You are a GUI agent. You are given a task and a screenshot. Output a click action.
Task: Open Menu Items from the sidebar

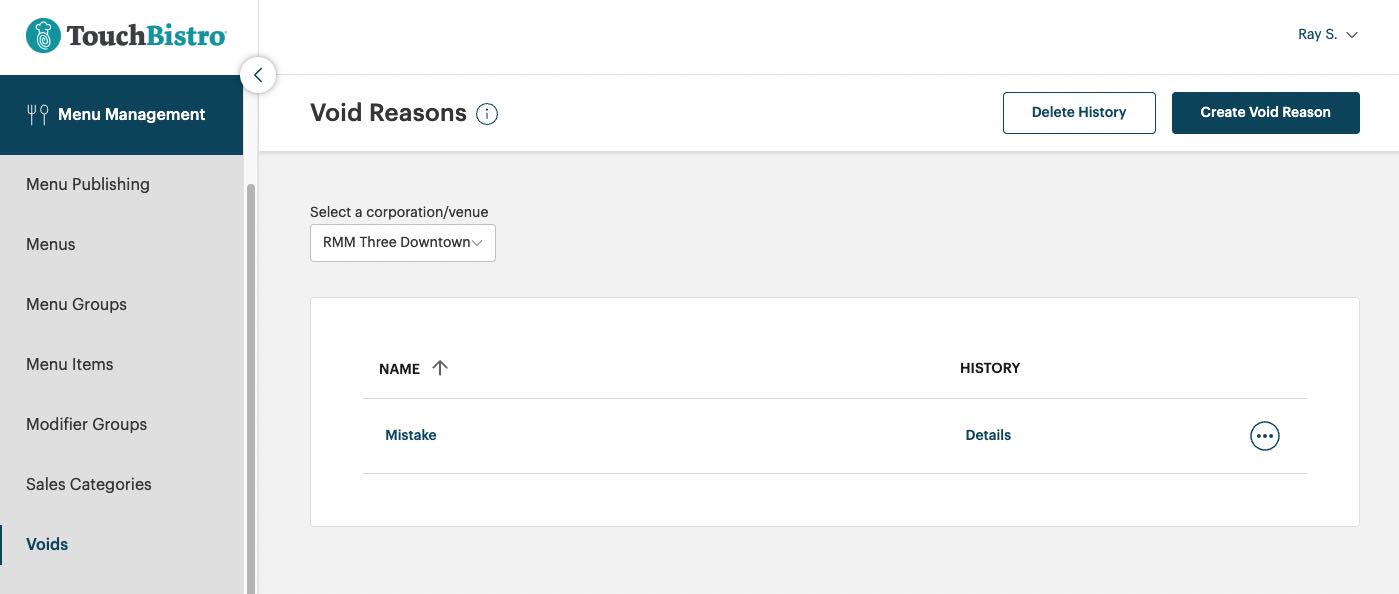click(69, 364)
